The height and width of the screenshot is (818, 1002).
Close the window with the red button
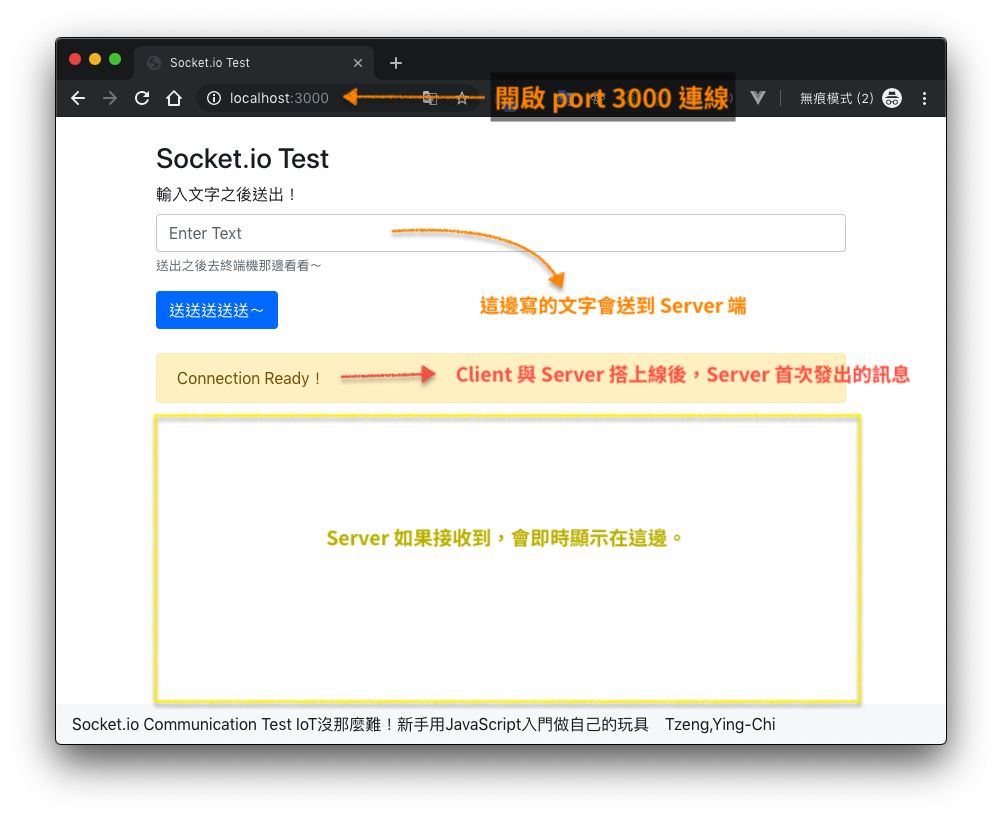click(75, 59)
